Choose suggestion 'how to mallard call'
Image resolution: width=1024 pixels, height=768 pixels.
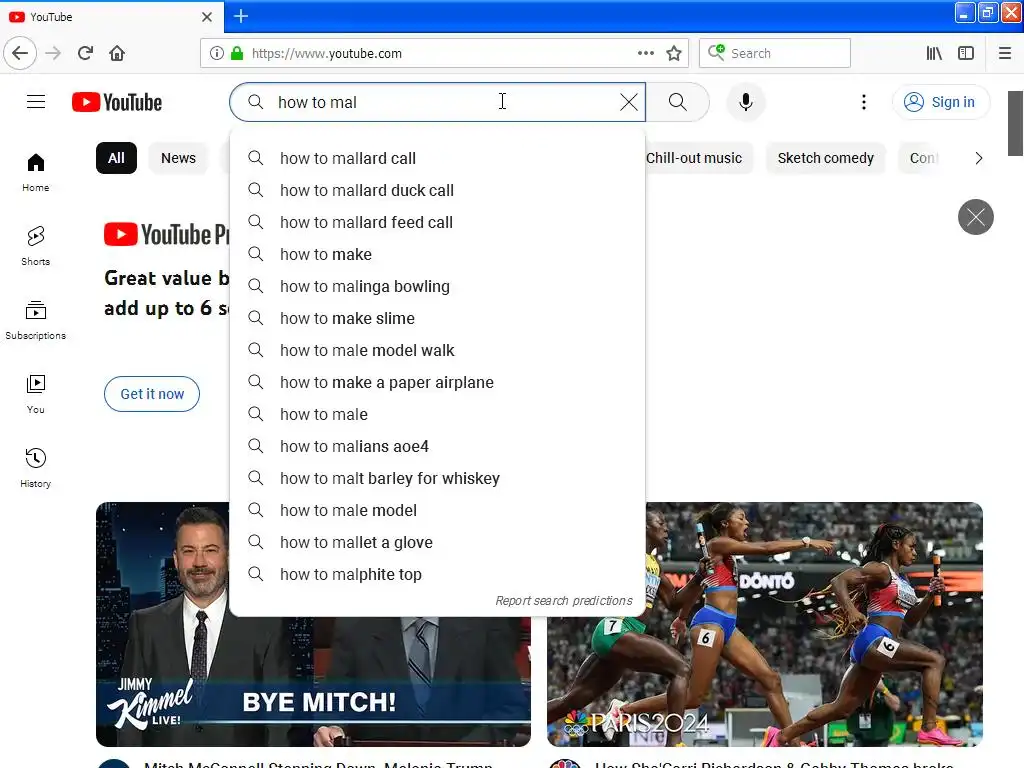coord(438,158)
